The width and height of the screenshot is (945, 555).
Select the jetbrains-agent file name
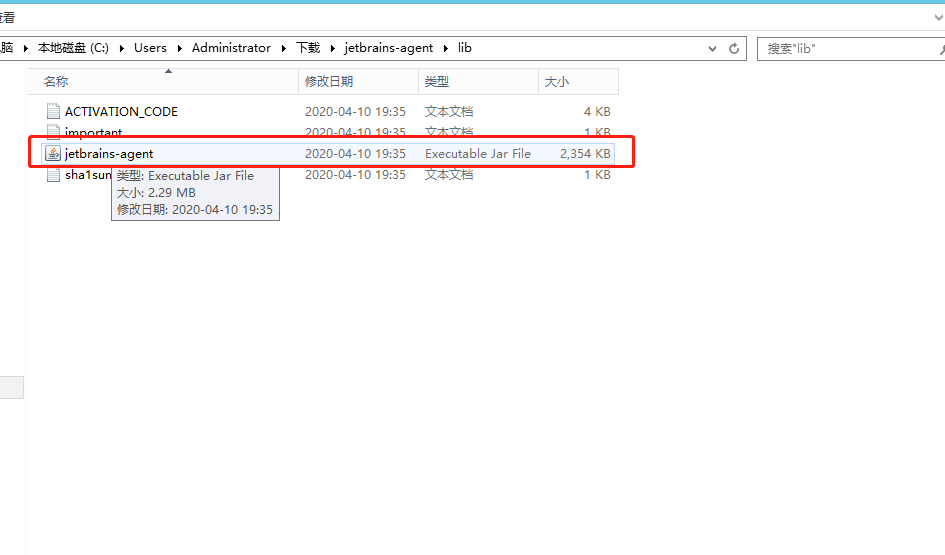(x=109, y=154)
